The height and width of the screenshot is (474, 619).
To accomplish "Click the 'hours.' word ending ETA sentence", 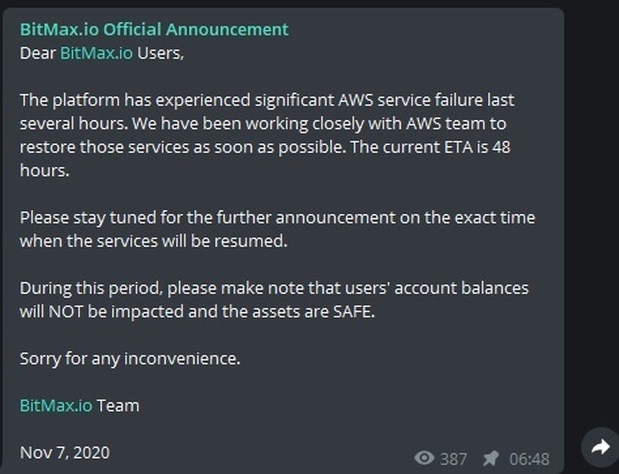I will tap(44, 170).
